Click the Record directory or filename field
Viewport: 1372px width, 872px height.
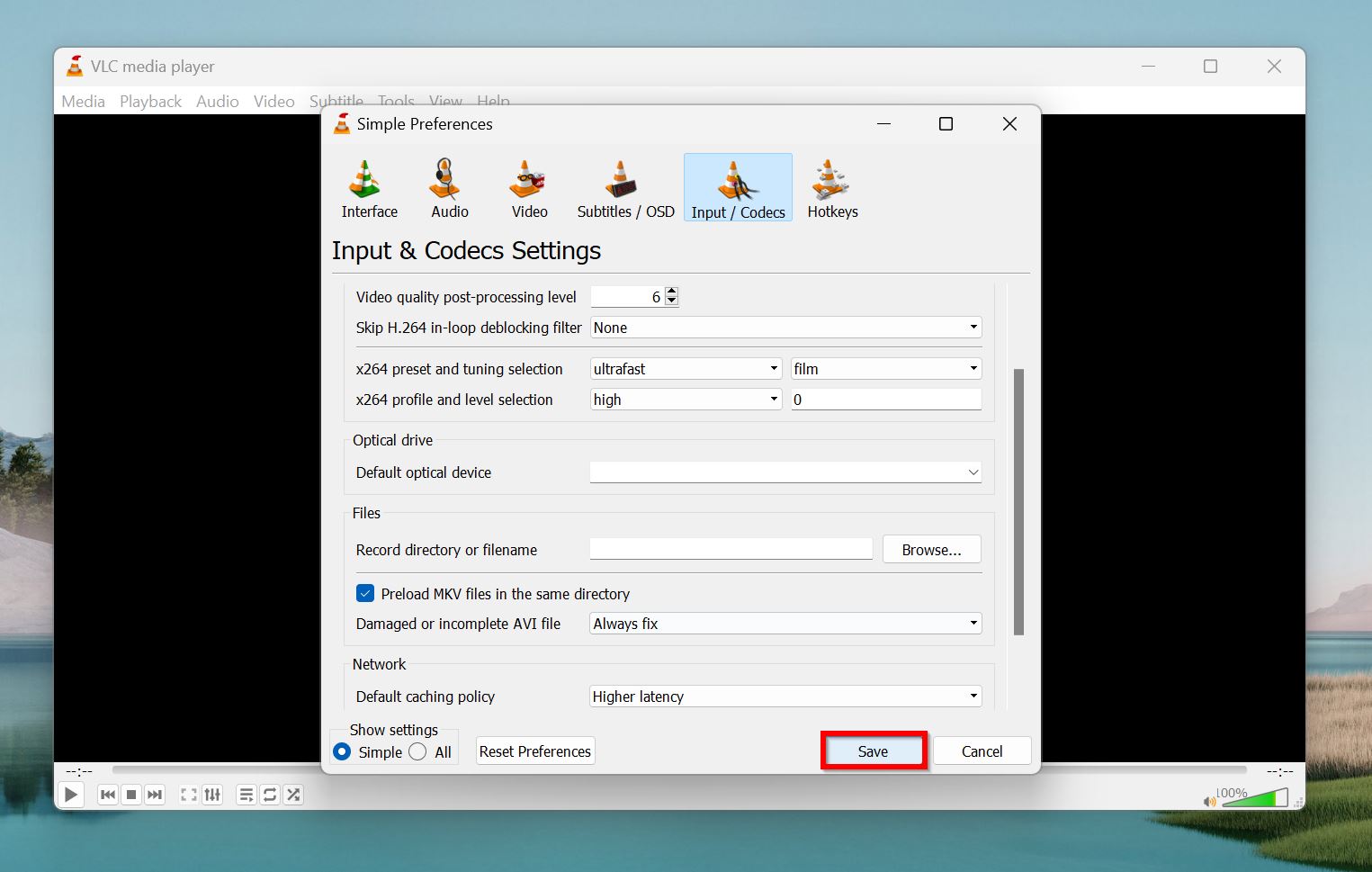(731, 549)
